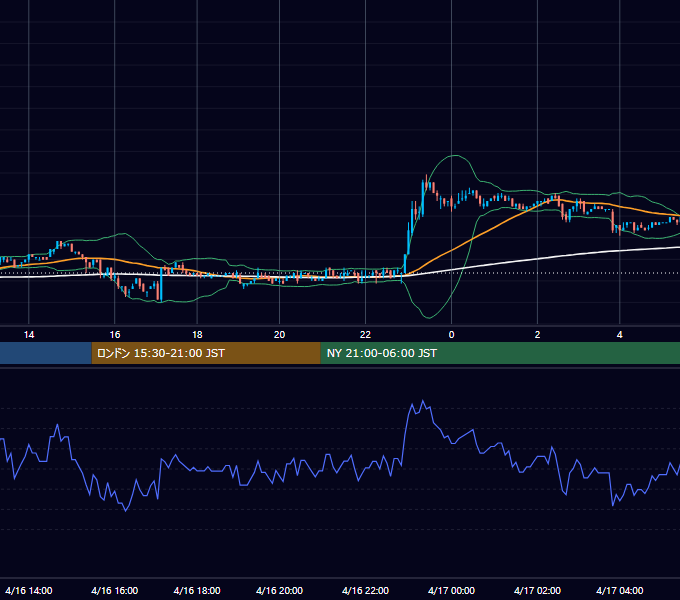The height and width of the screenshot is (600, 680).
Task: Click the ロンドン 15:30-21:00 JST session band
Action: [206, 353]
